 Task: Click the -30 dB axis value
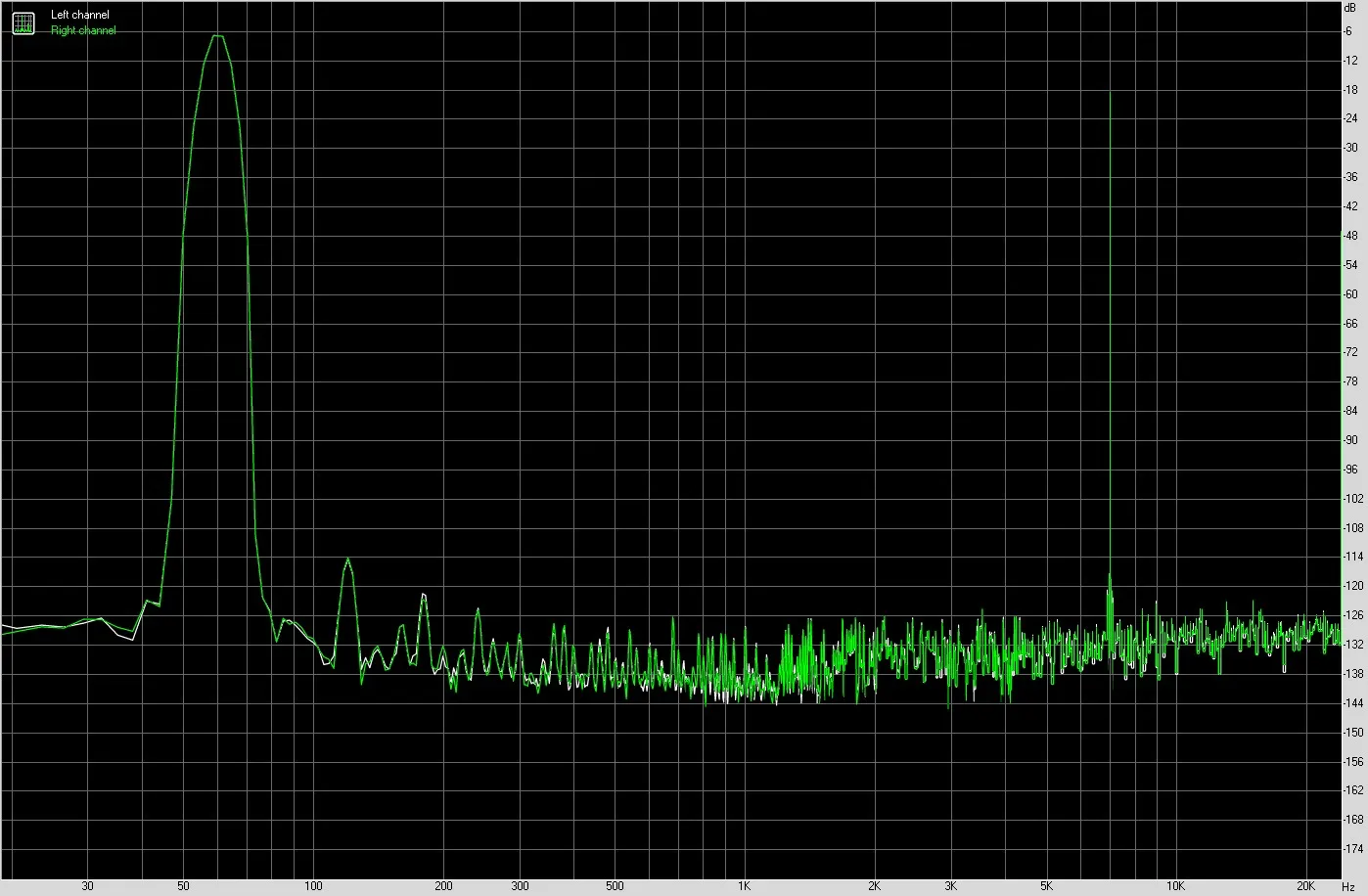[1350, 148]
